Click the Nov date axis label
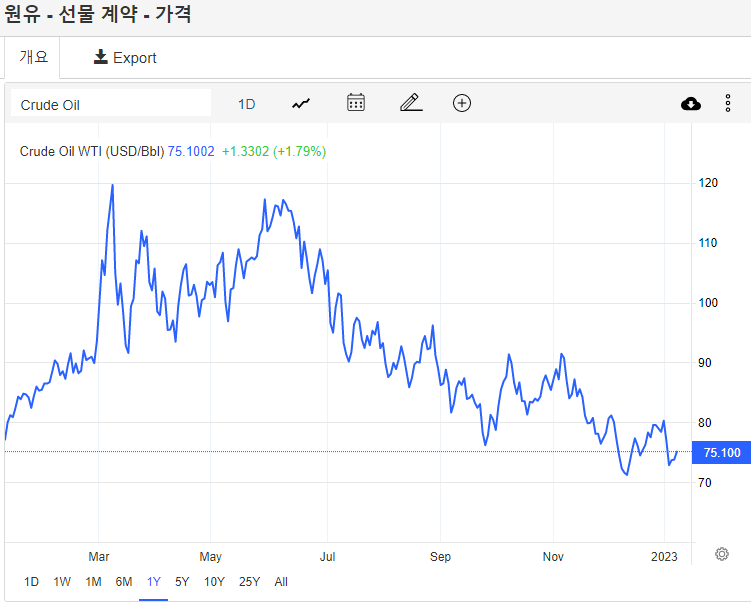The width and height of the screenshot is (751, 608). point(553,557)
